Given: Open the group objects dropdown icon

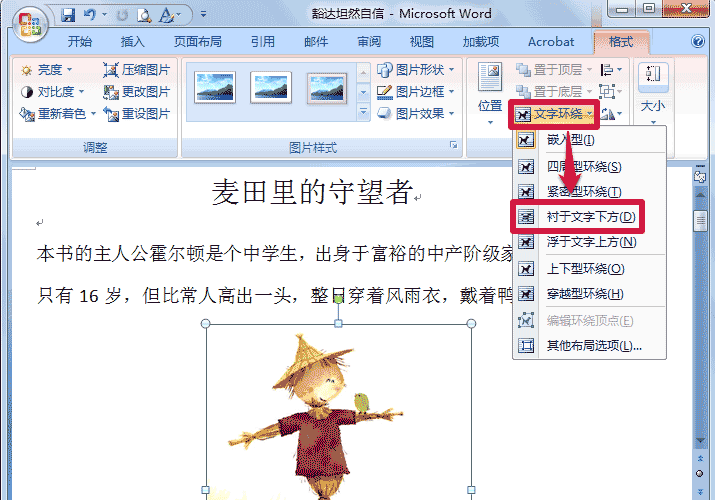Looking at the screenshot, I should [611, 92].
